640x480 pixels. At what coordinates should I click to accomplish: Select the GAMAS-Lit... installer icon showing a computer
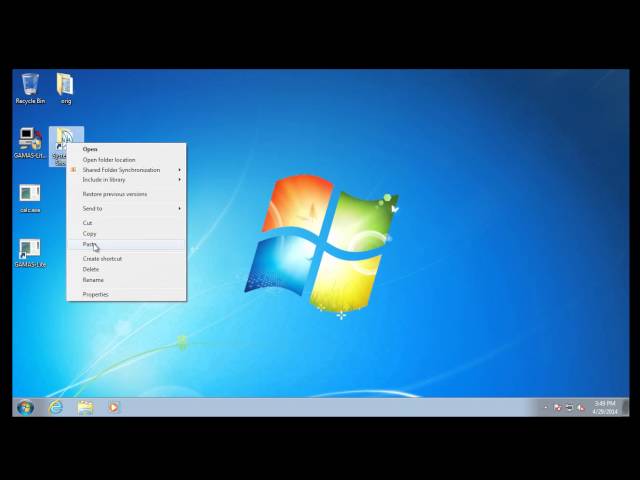point(30,143)
